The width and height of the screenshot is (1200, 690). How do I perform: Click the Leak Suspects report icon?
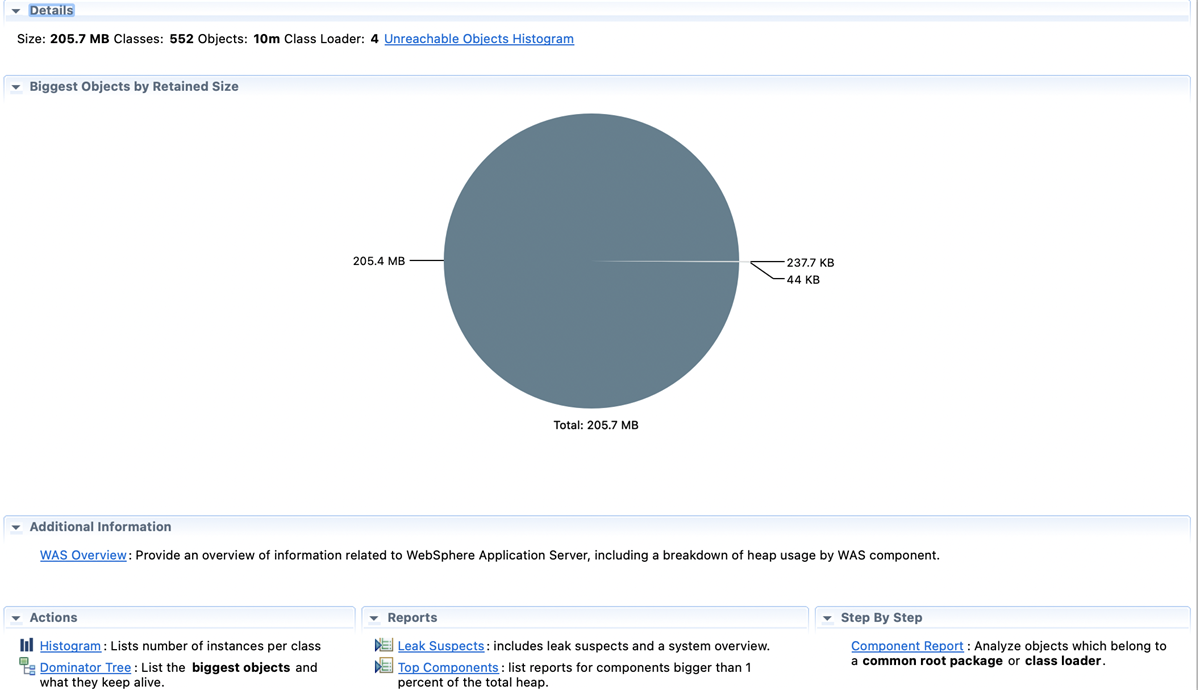[x=384, y=645]
